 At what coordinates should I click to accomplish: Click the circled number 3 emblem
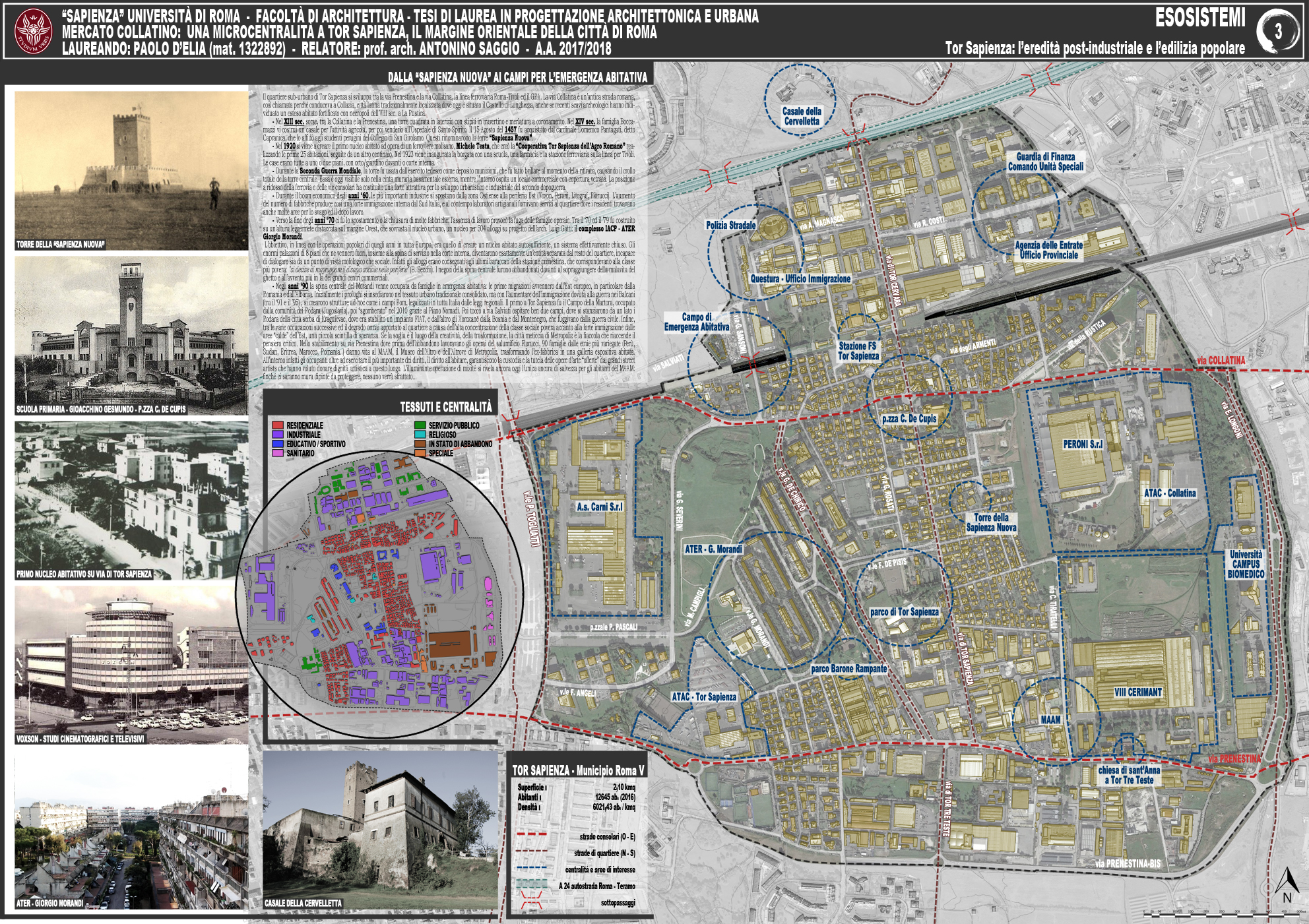point(1278,31)
